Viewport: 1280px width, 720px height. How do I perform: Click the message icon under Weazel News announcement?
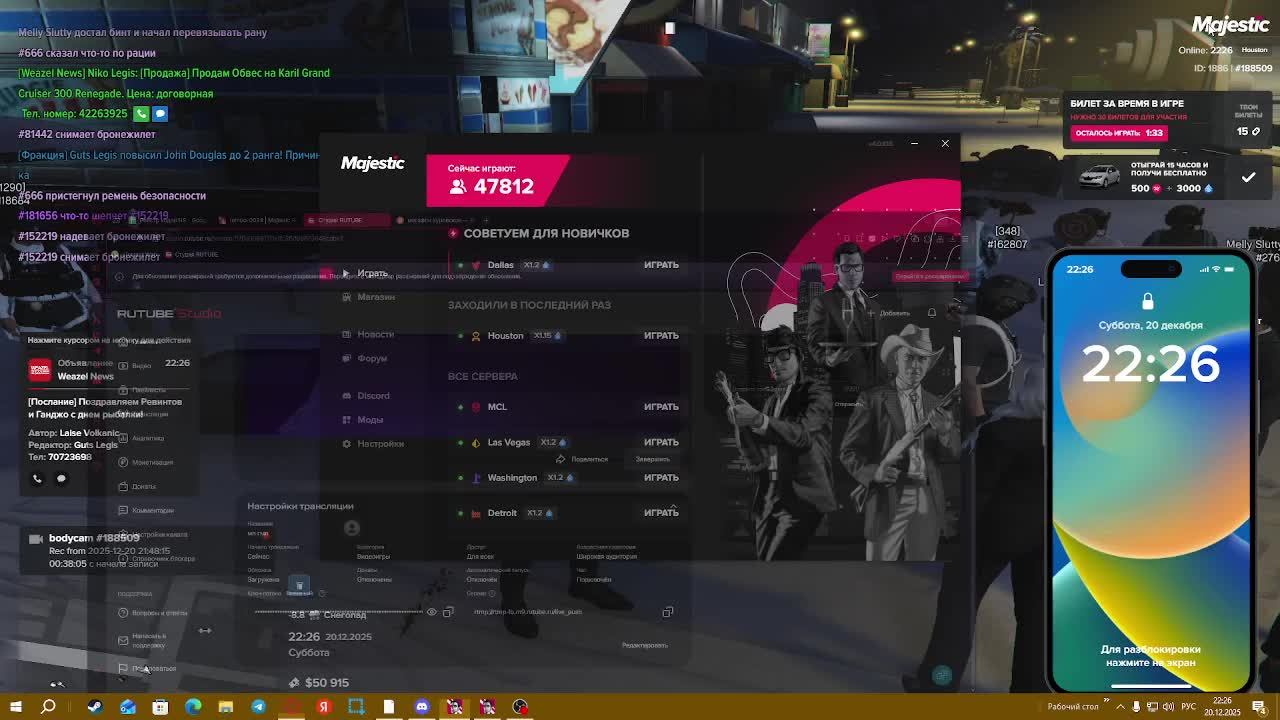pyautogui.click(x=61, y=479)
